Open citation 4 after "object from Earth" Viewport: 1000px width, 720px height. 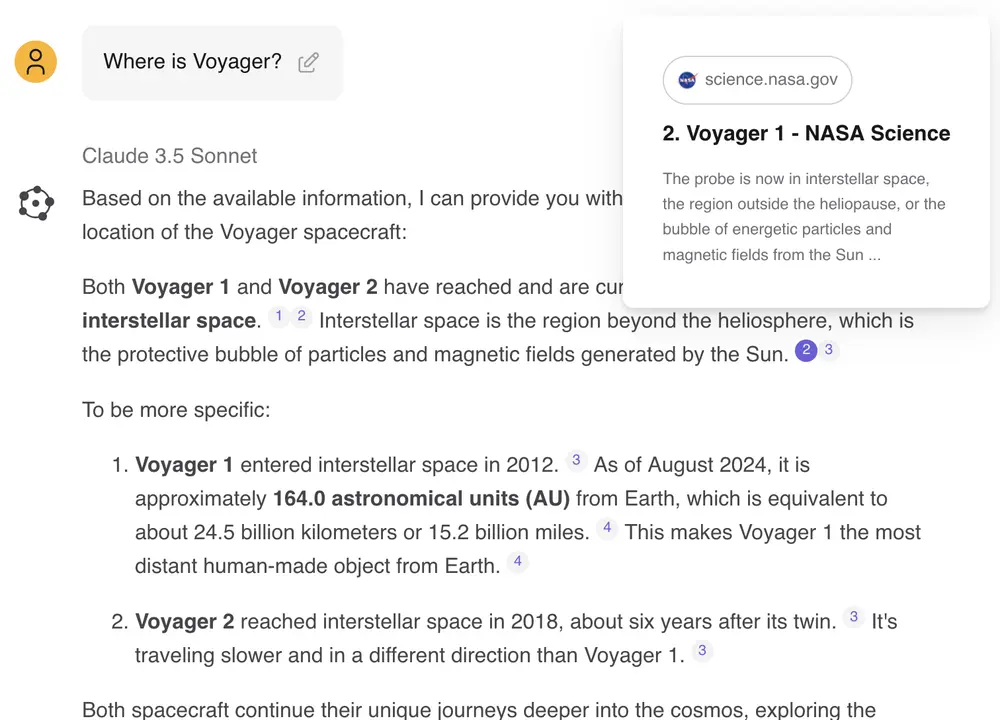[x=517, y=562]
